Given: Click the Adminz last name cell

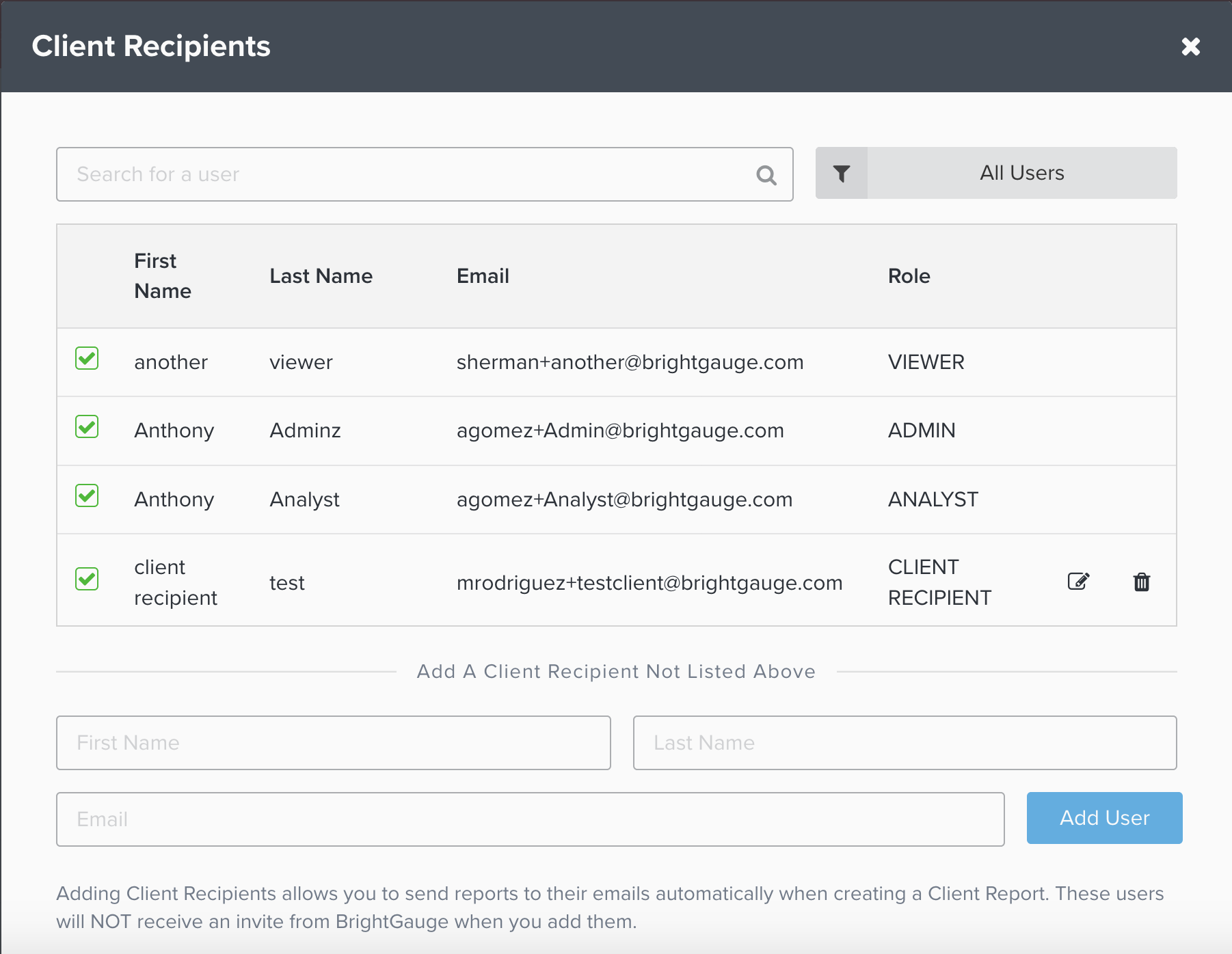Looking at the screenshot, I should point(305,431).
